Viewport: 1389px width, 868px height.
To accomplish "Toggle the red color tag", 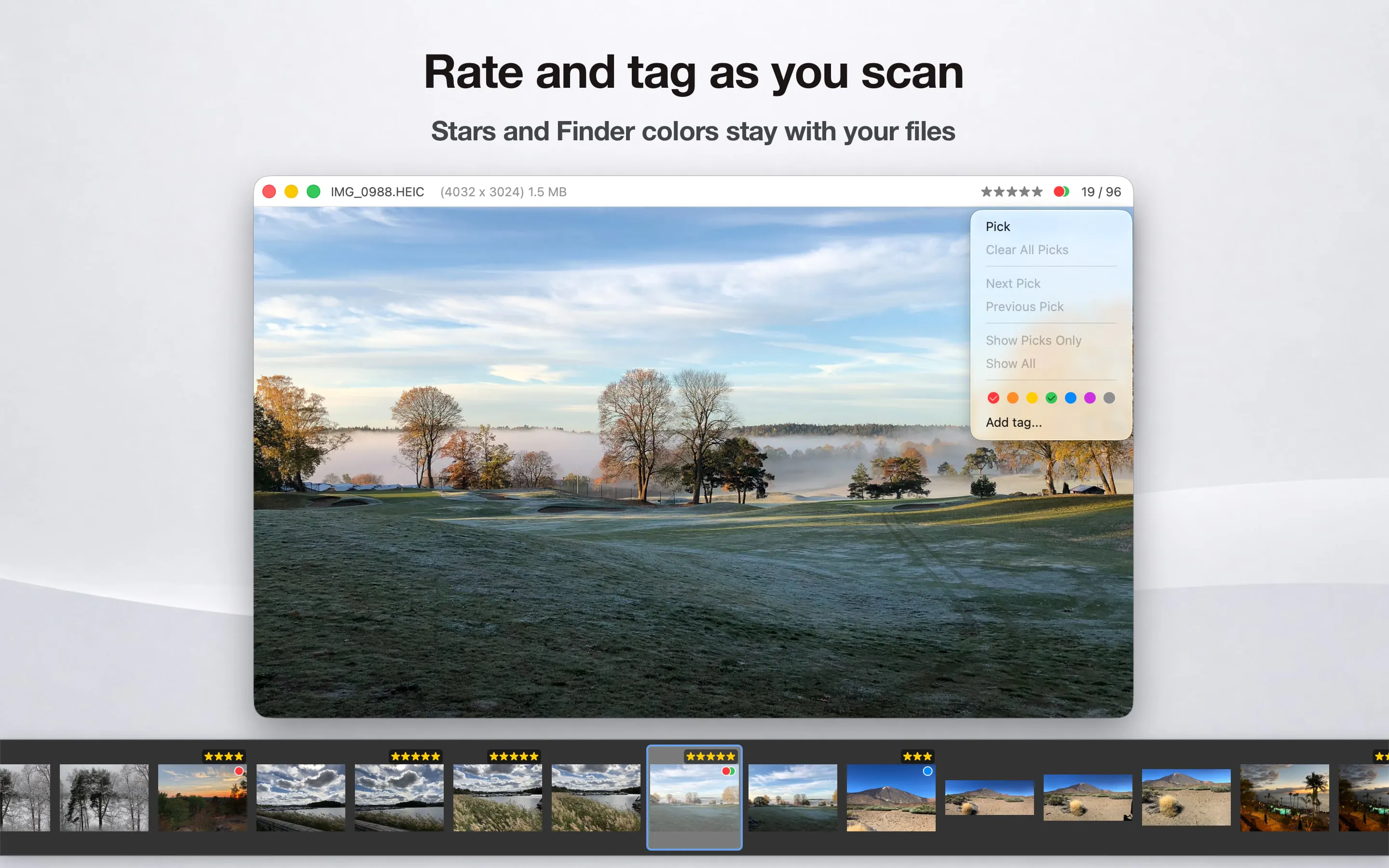I will [994, 398].
